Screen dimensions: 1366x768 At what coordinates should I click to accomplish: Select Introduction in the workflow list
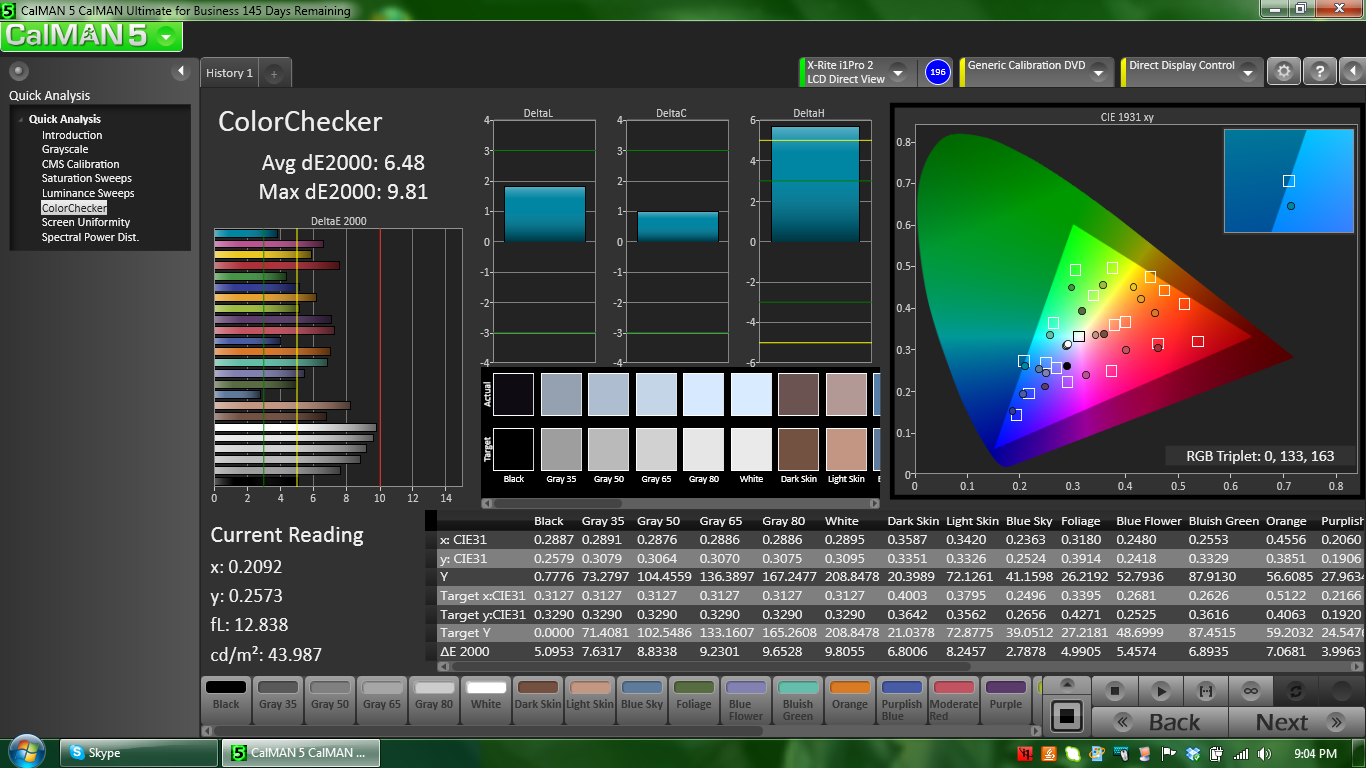pos(72,135)
